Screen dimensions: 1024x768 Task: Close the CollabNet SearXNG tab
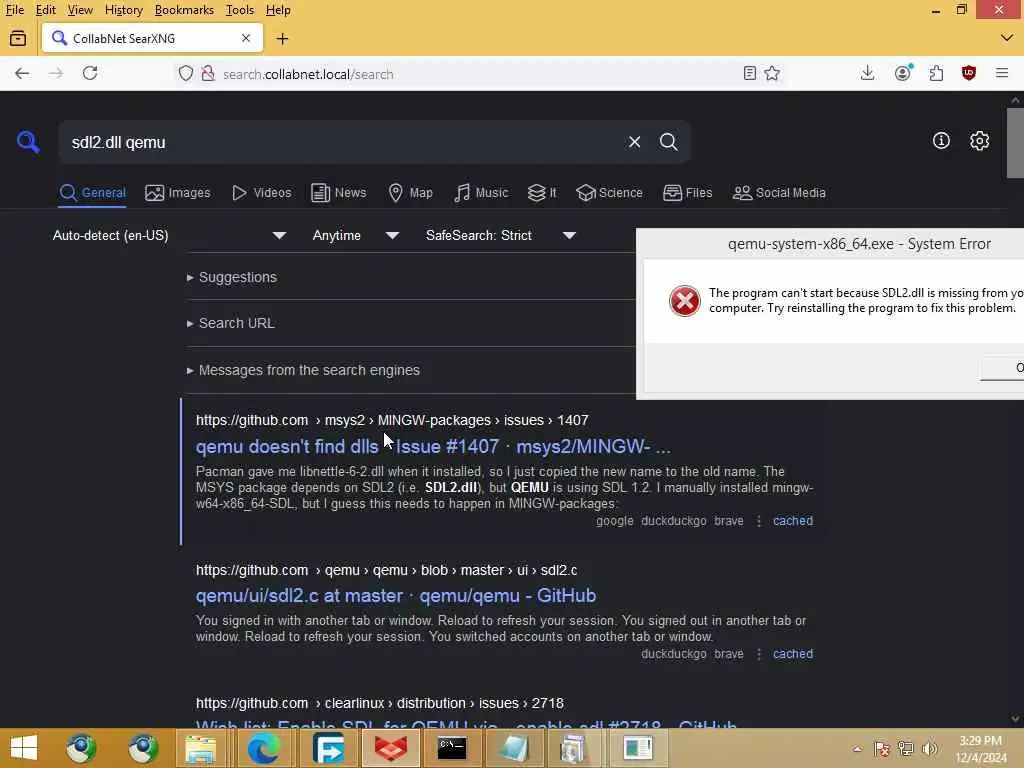click(x=246, y=39)
